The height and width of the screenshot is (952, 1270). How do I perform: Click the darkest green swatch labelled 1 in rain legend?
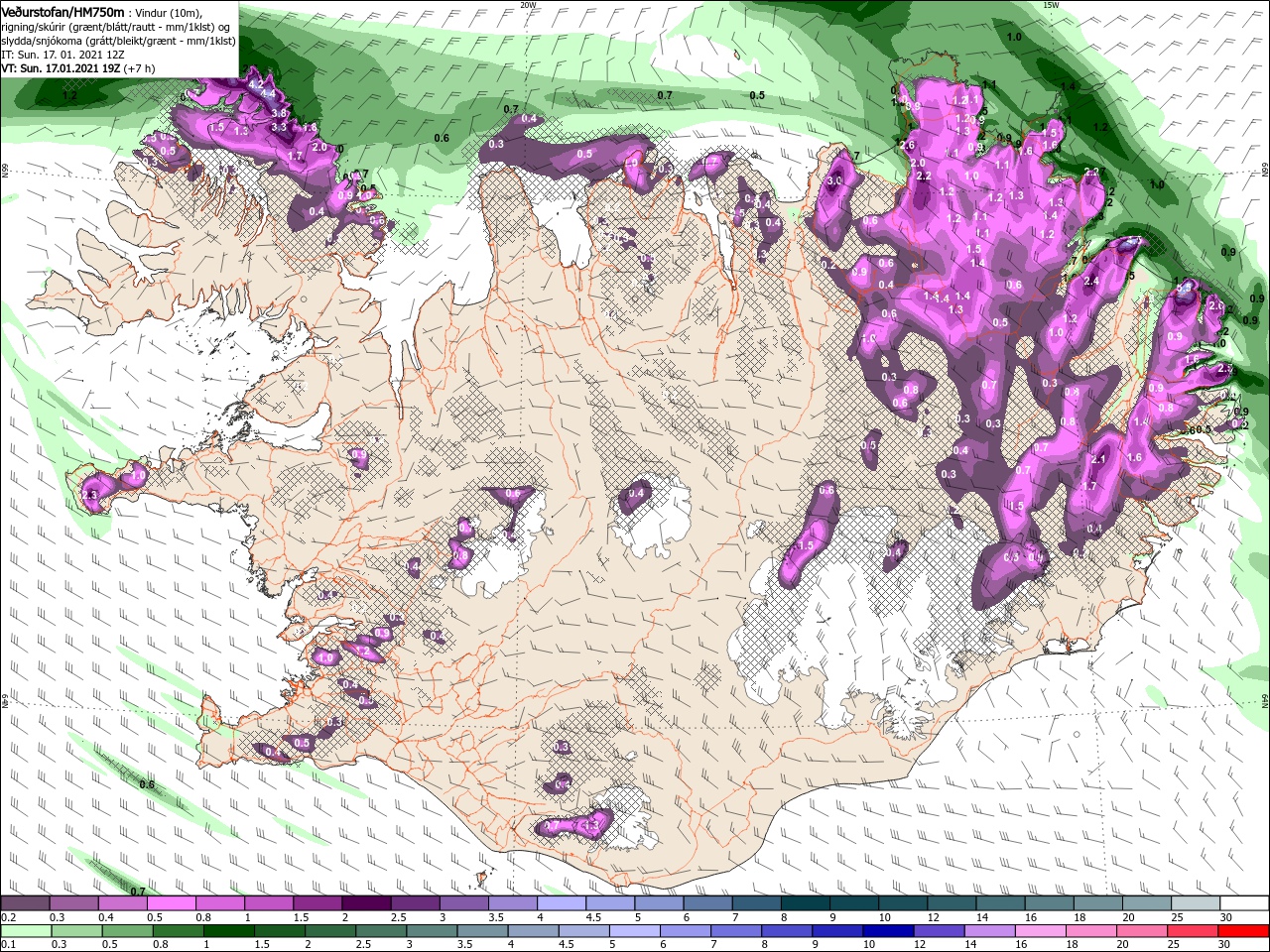[229, 931]
